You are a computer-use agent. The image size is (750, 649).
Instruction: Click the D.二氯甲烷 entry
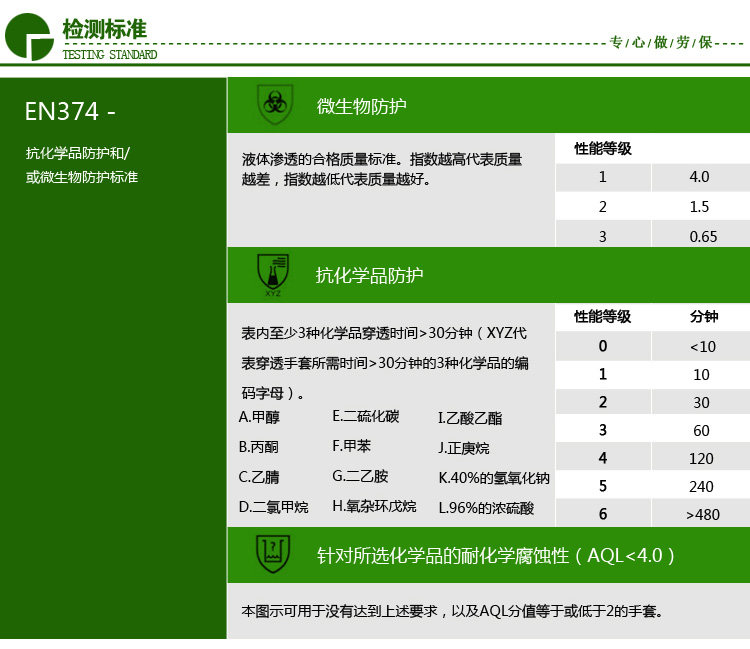click(x=274, y=507)
